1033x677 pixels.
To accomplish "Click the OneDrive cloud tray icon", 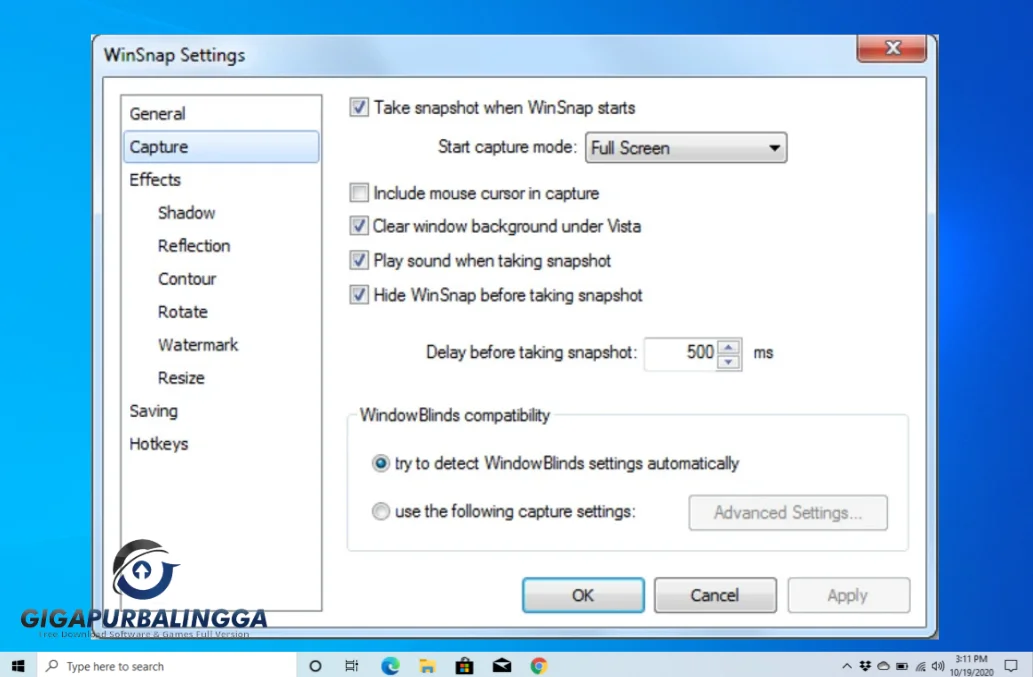I will (x=883, y=666).
